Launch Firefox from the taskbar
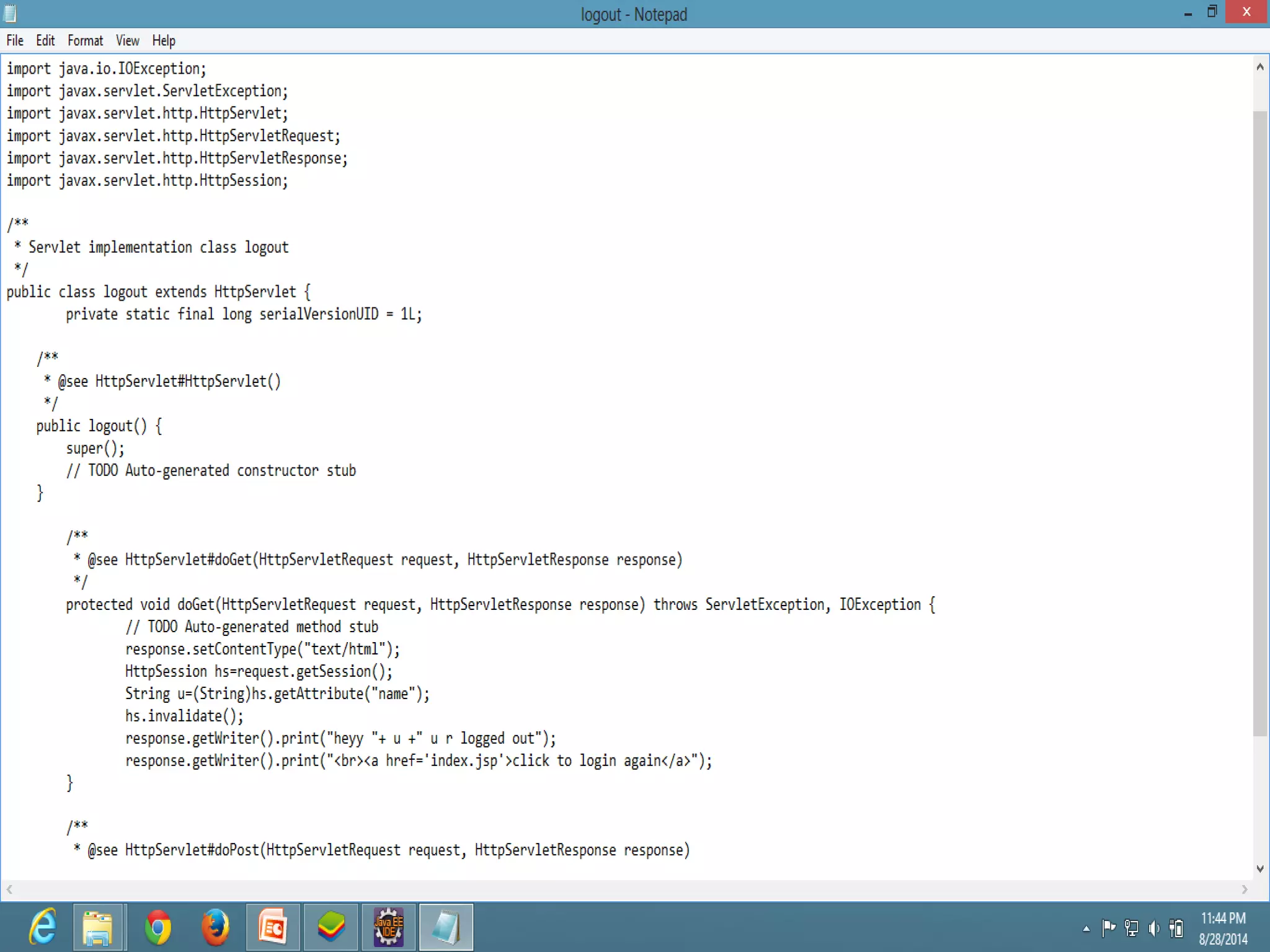Screen dimensions: 1270x952 215,928
